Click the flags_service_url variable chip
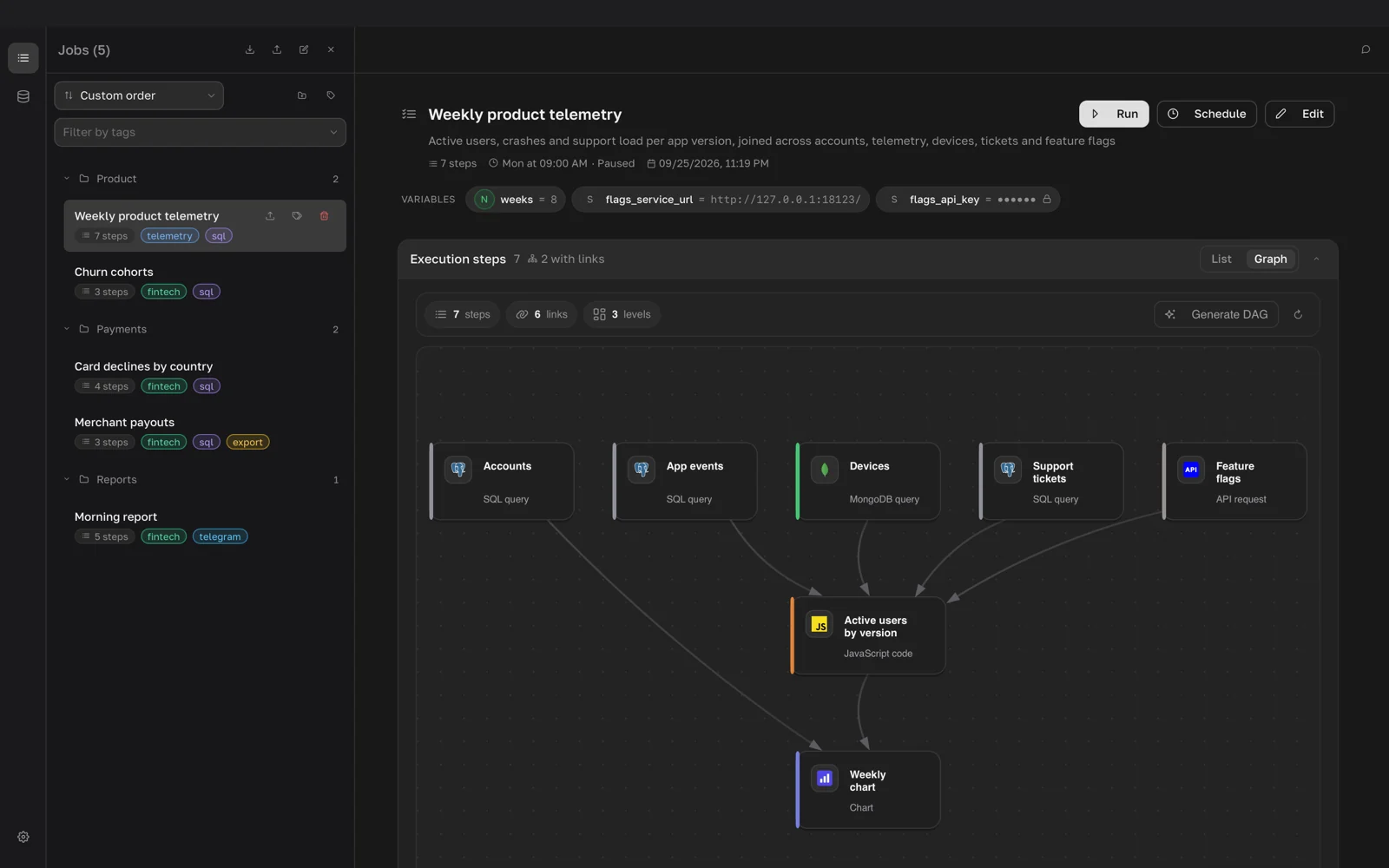The height and width of the screenshot is (868, 1389). [721, 200]
